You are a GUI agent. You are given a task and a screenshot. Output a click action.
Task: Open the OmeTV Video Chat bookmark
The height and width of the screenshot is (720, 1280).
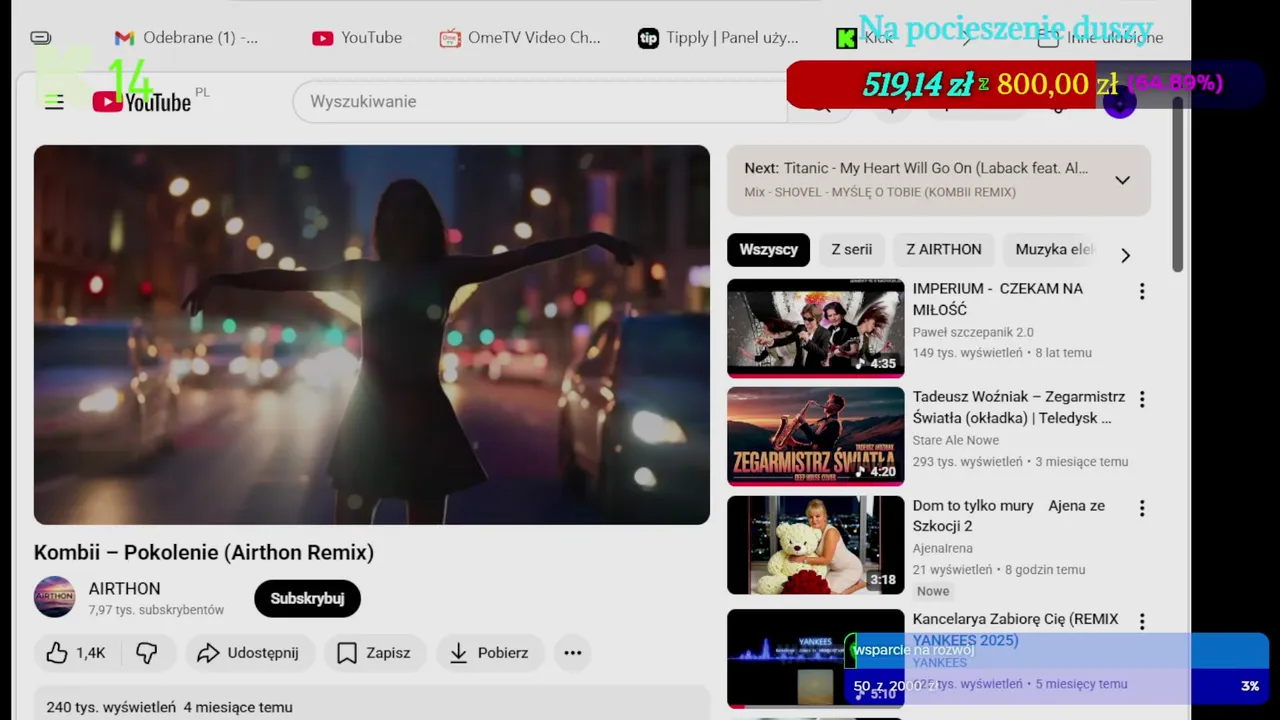(520, 38)
